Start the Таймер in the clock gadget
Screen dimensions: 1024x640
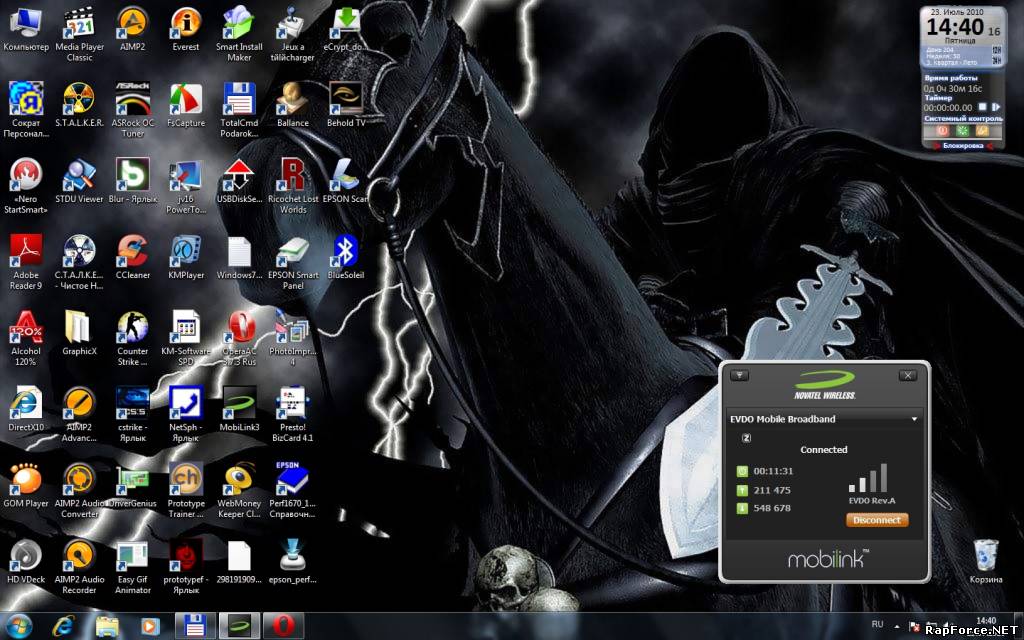[995, 107]
